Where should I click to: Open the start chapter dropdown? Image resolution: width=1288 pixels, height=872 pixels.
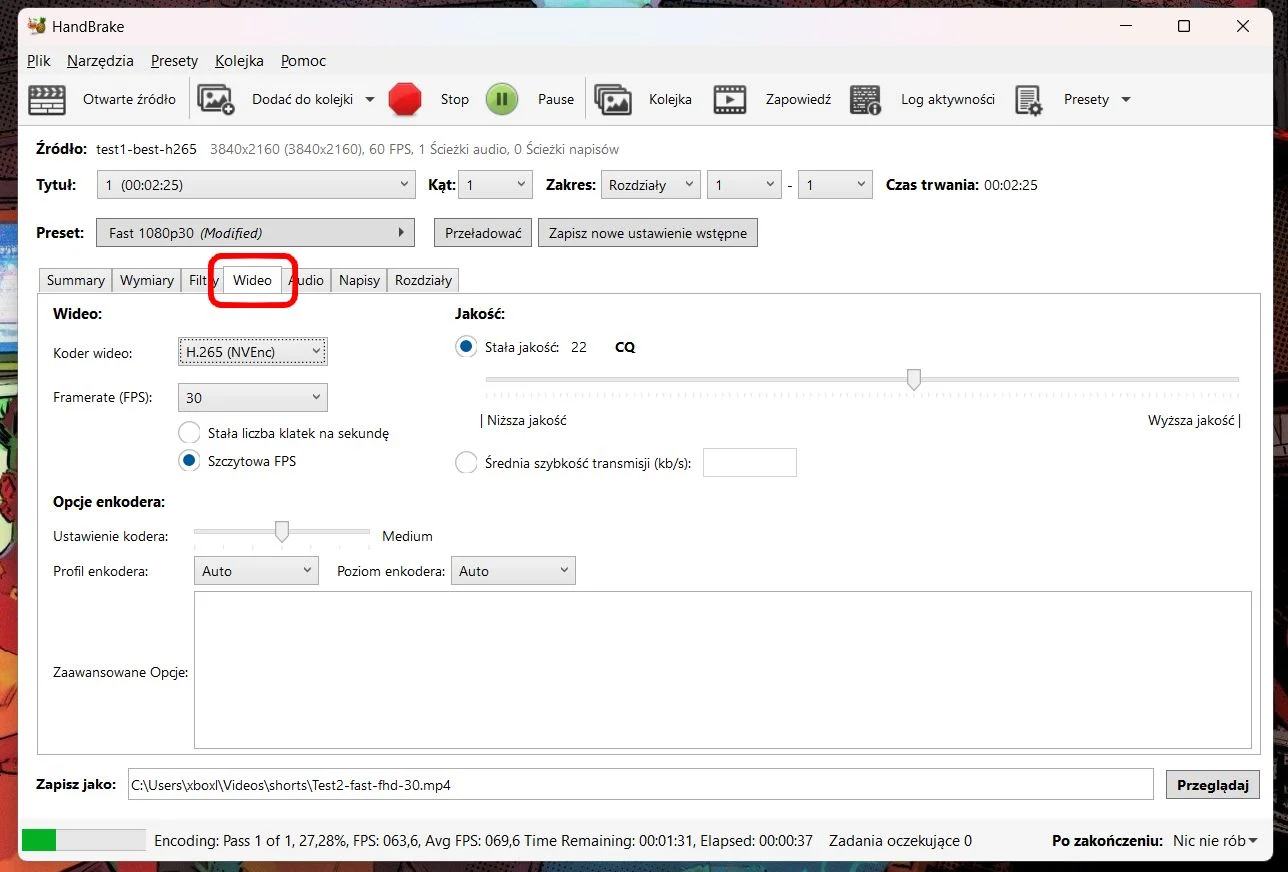(x=744, y=185)
